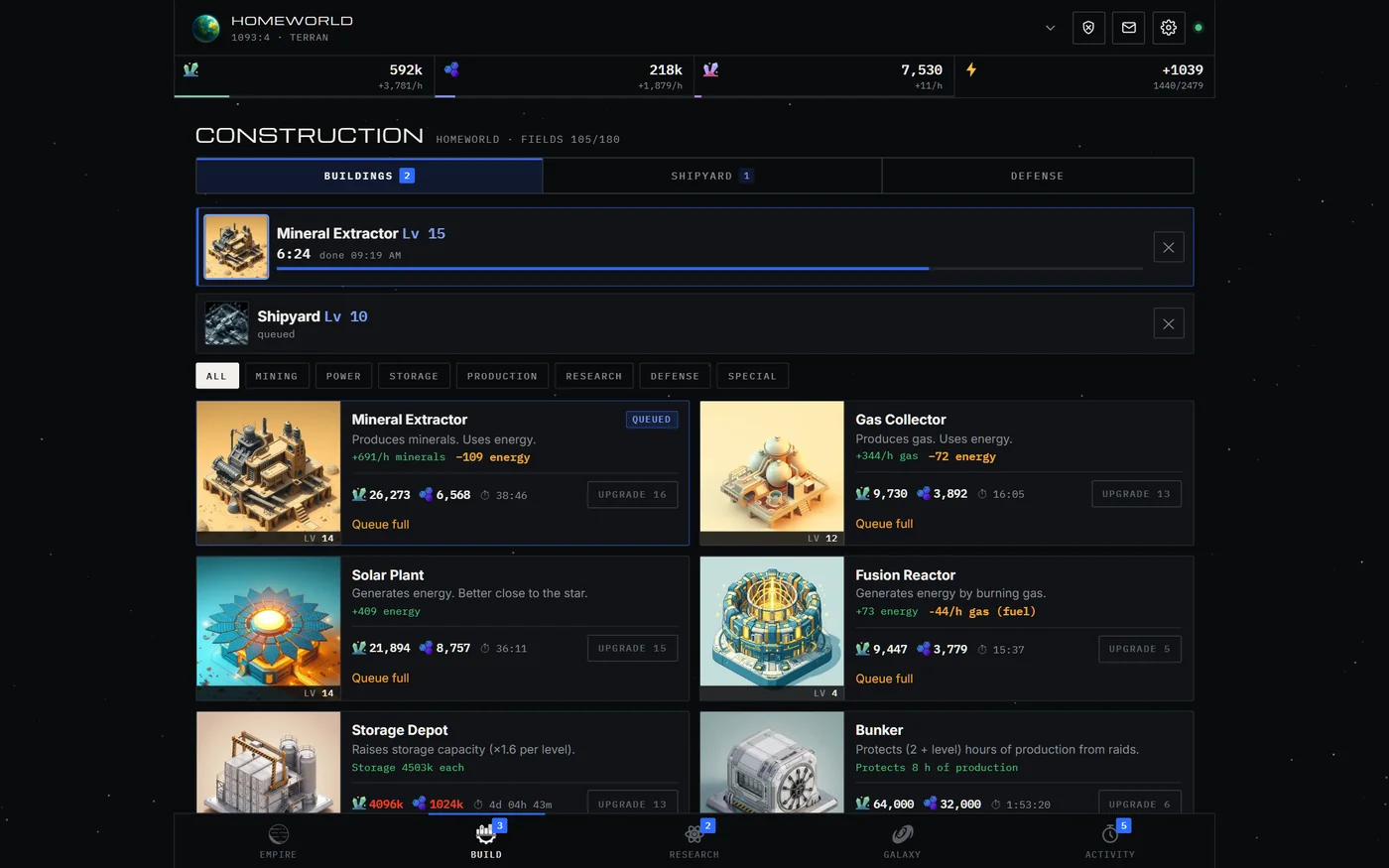Screen dimensions: 1389x868
Task: Click the Homeworld planet avatar icon
Action: [206, 28]
